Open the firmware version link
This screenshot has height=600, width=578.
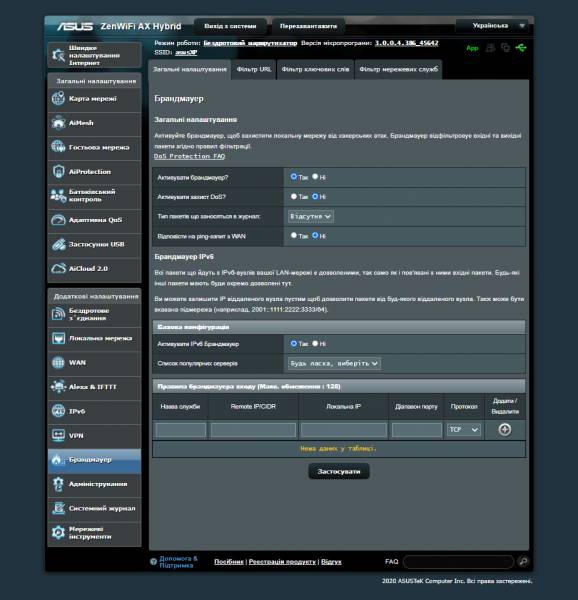(x=407, y=43)
